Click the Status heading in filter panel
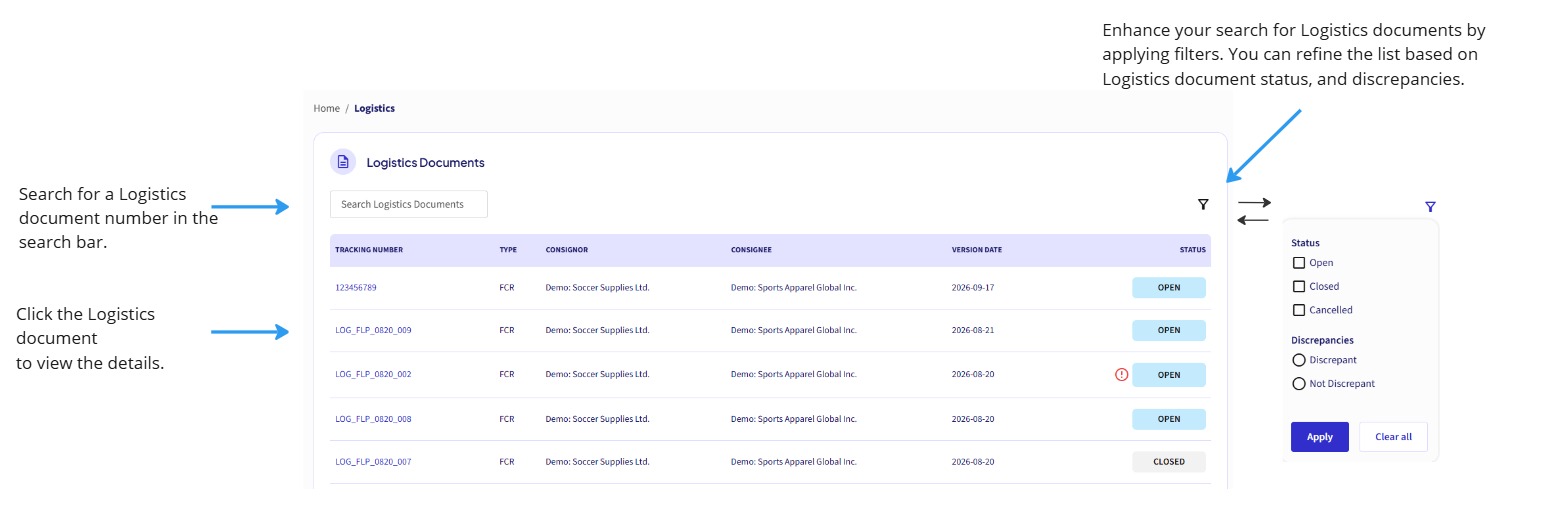1551x521 pixels. coord(1305,243)
